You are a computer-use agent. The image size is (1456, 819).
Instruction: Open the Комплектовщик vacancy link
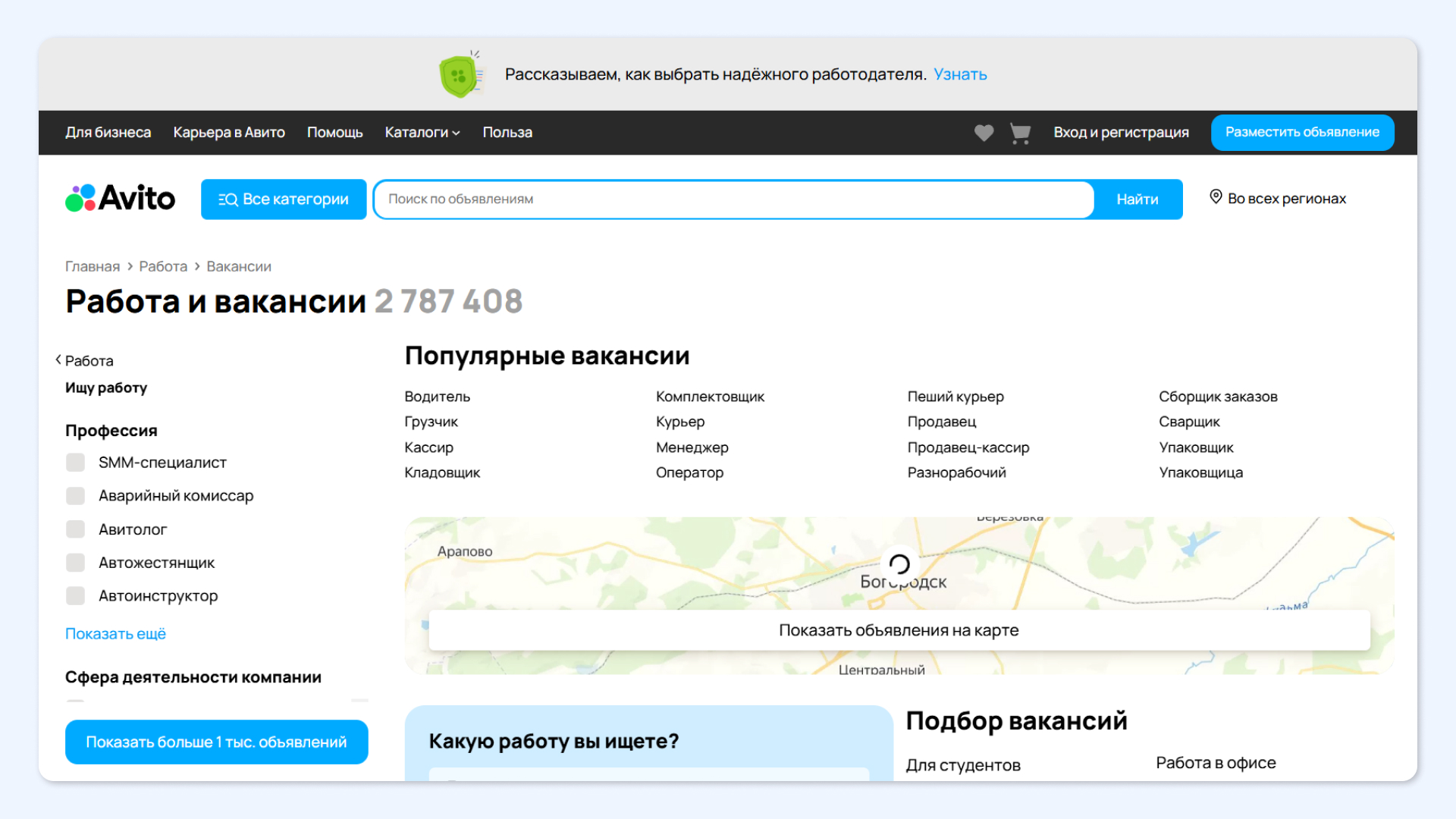pos(710,397)
